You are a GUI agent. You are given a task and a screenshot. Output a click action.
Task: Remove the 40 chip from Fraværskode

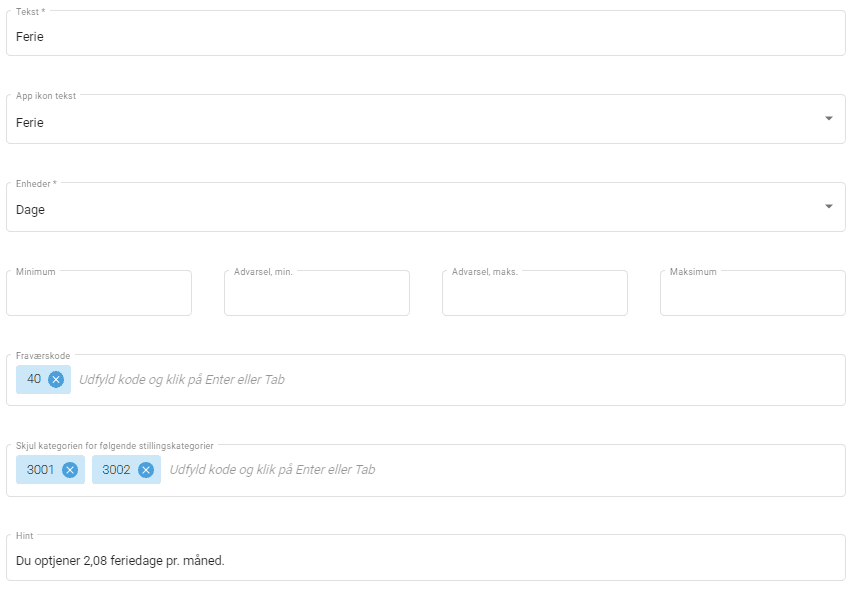56,379
